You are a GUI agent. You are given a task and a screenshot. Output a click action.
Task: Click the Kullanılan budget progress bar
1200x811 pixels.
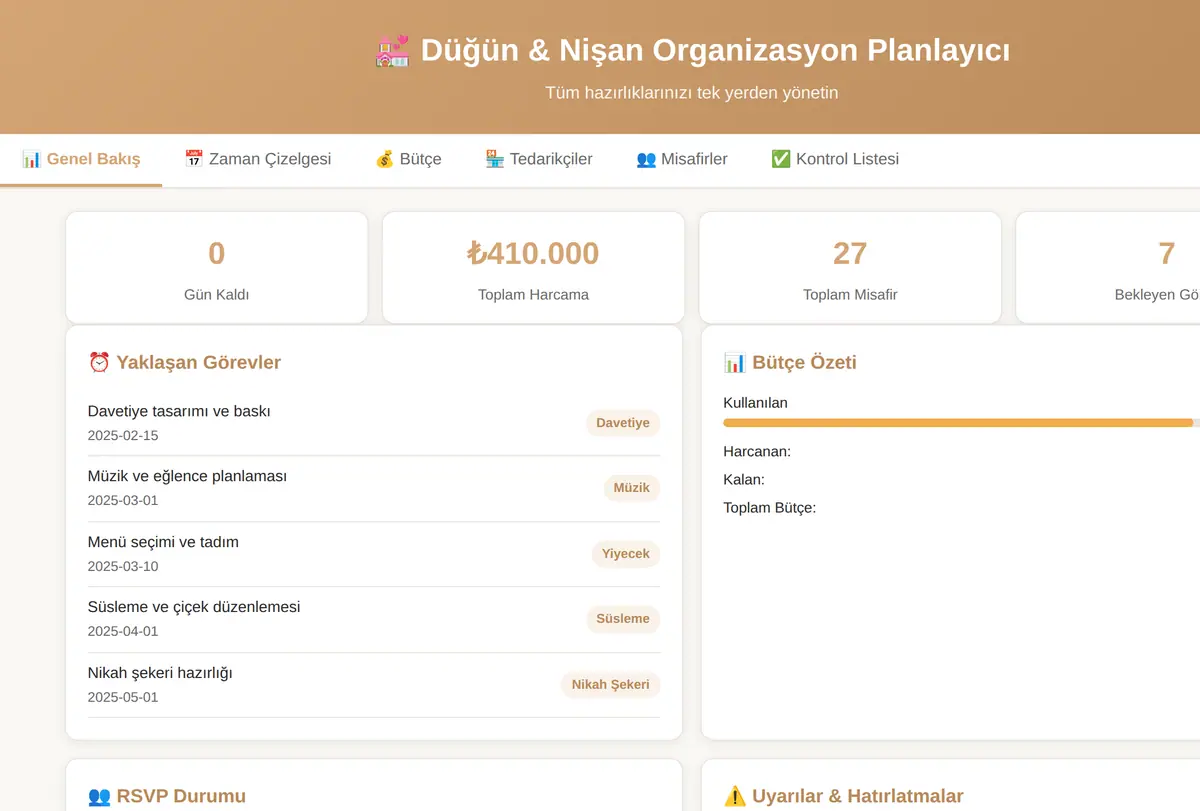pyautogui.click(x=961, y=423)
